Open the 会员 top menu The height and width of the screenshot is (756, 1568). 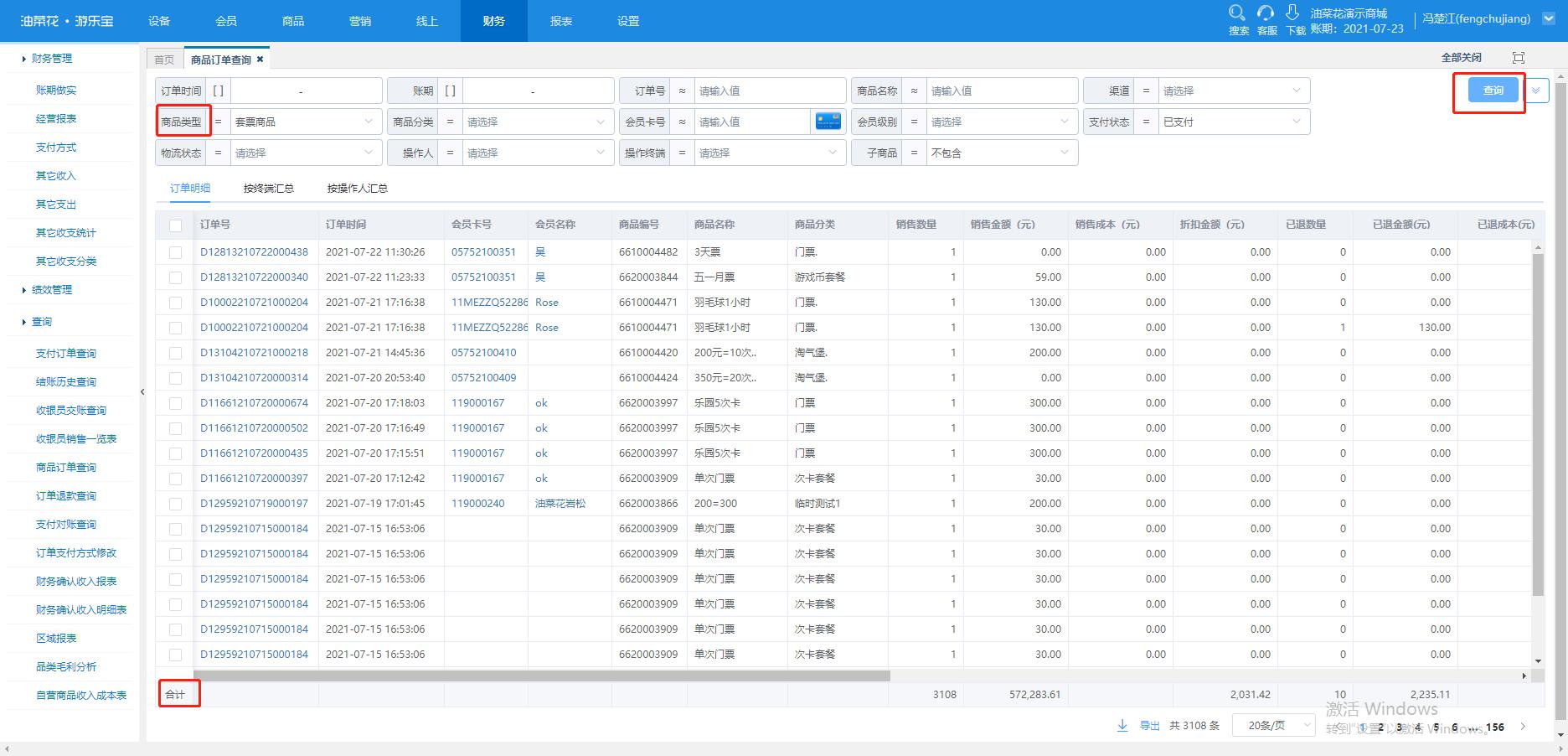click(x=226, y=21)
